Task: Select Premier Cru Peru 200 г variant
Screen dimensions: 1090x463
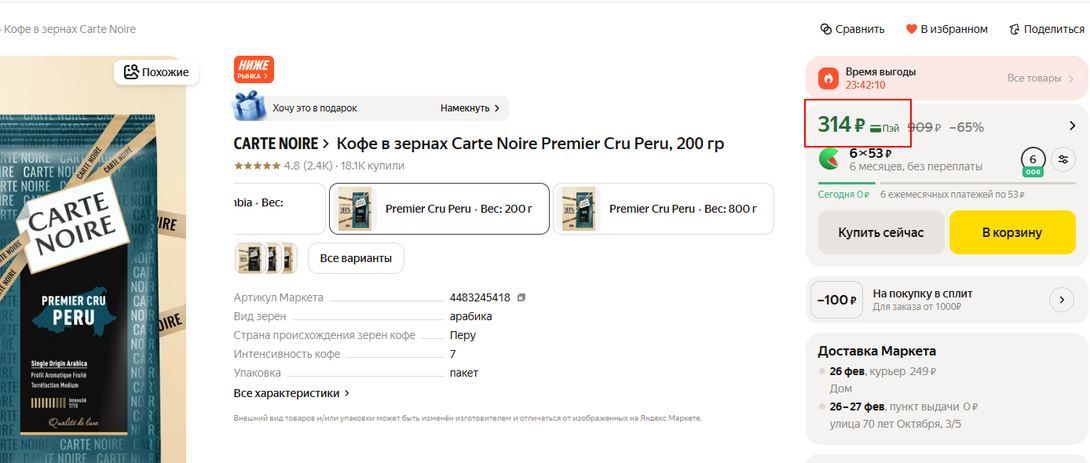Action: coord(439,209)
